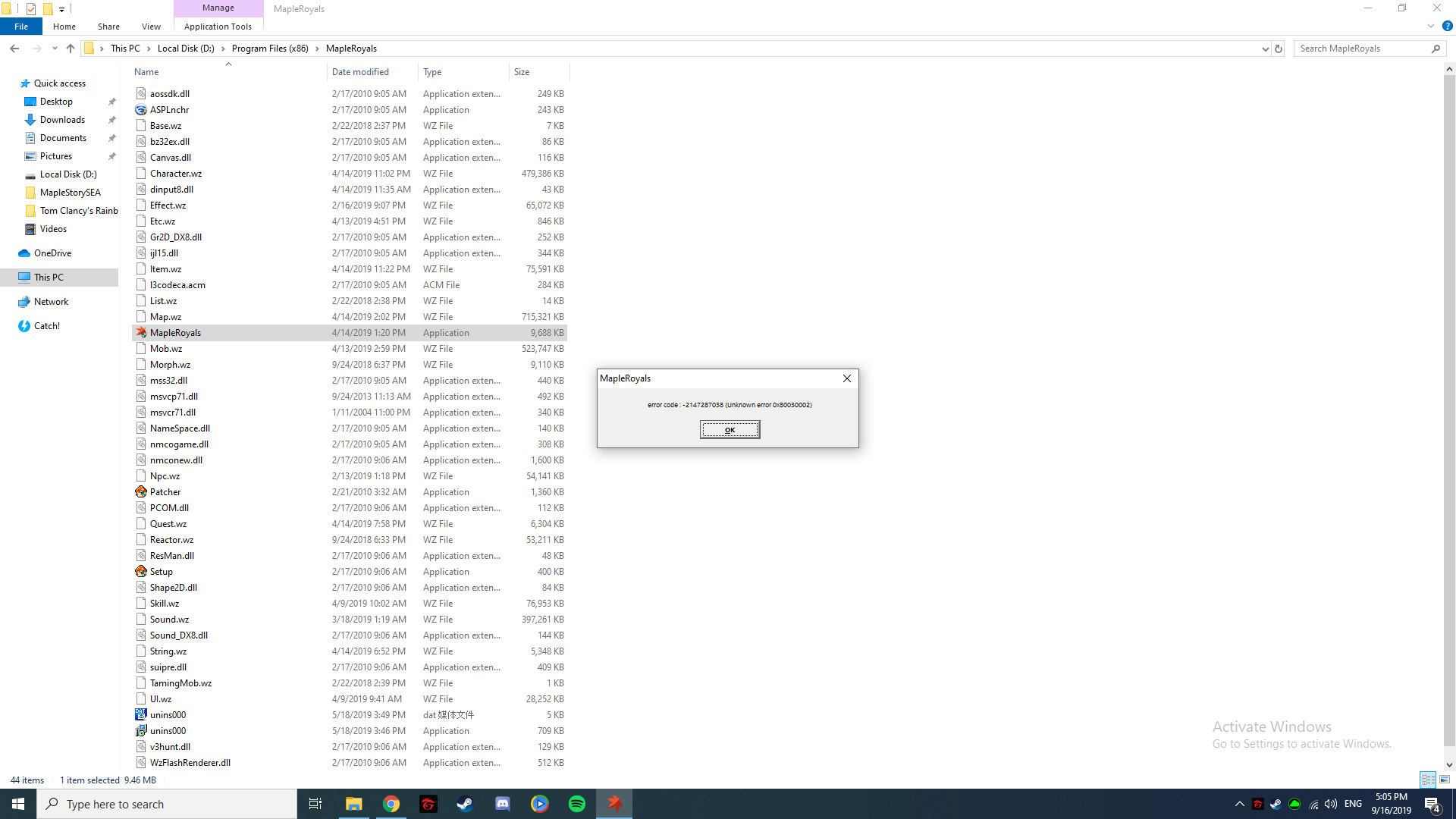Open volume control in system tray
Image resolution: width=1456 pixels, height=819 pixels.
(x=1331, y=804)
